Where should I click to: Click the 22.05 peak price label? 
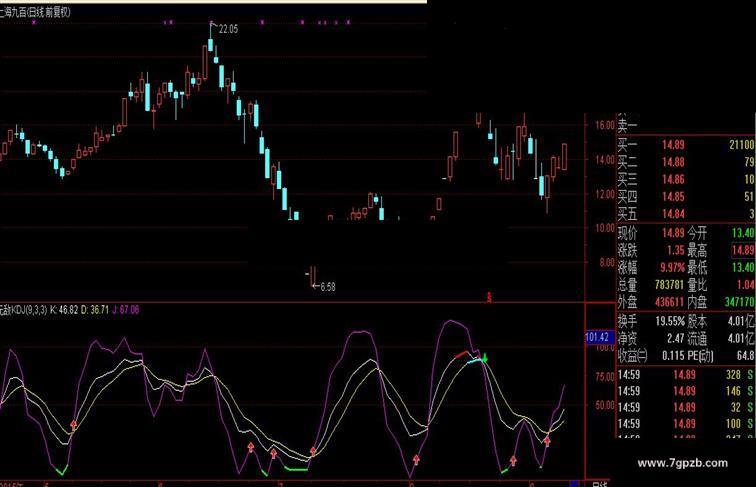(228, 29)
